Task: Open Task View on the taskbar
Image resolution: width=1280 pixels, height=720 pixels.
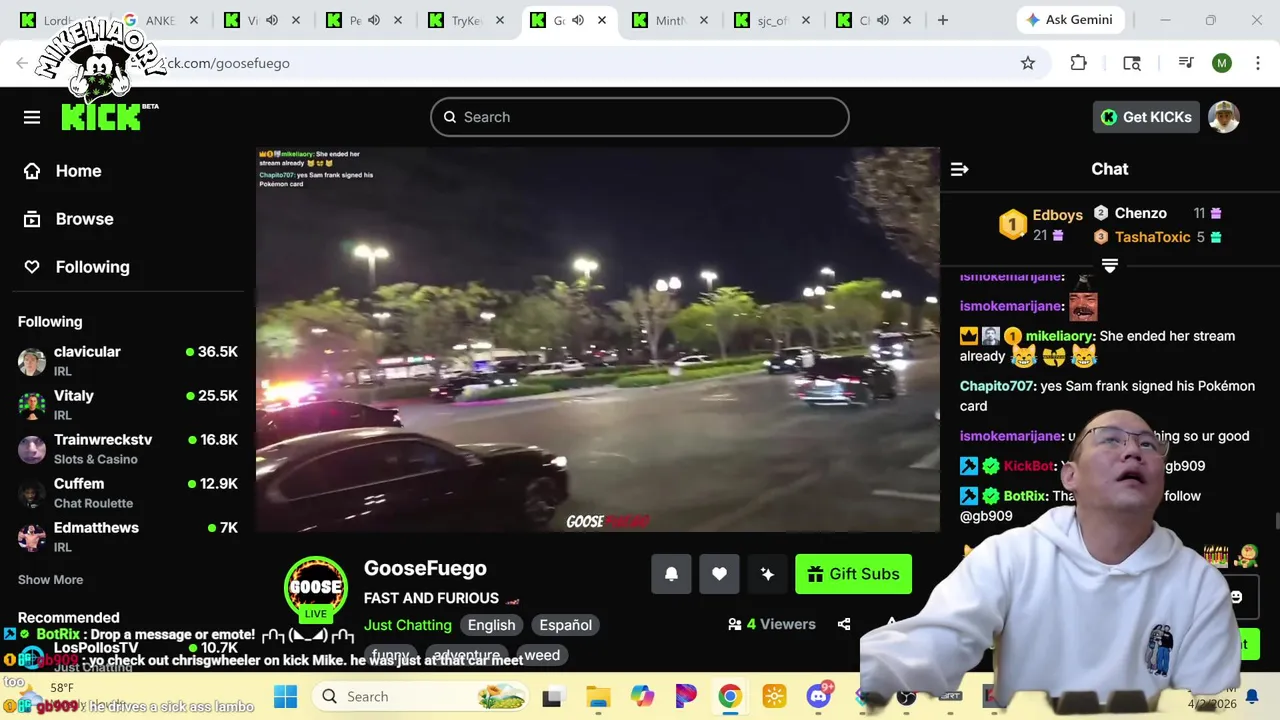Action: pyautogui.click(x=552, y=697)
